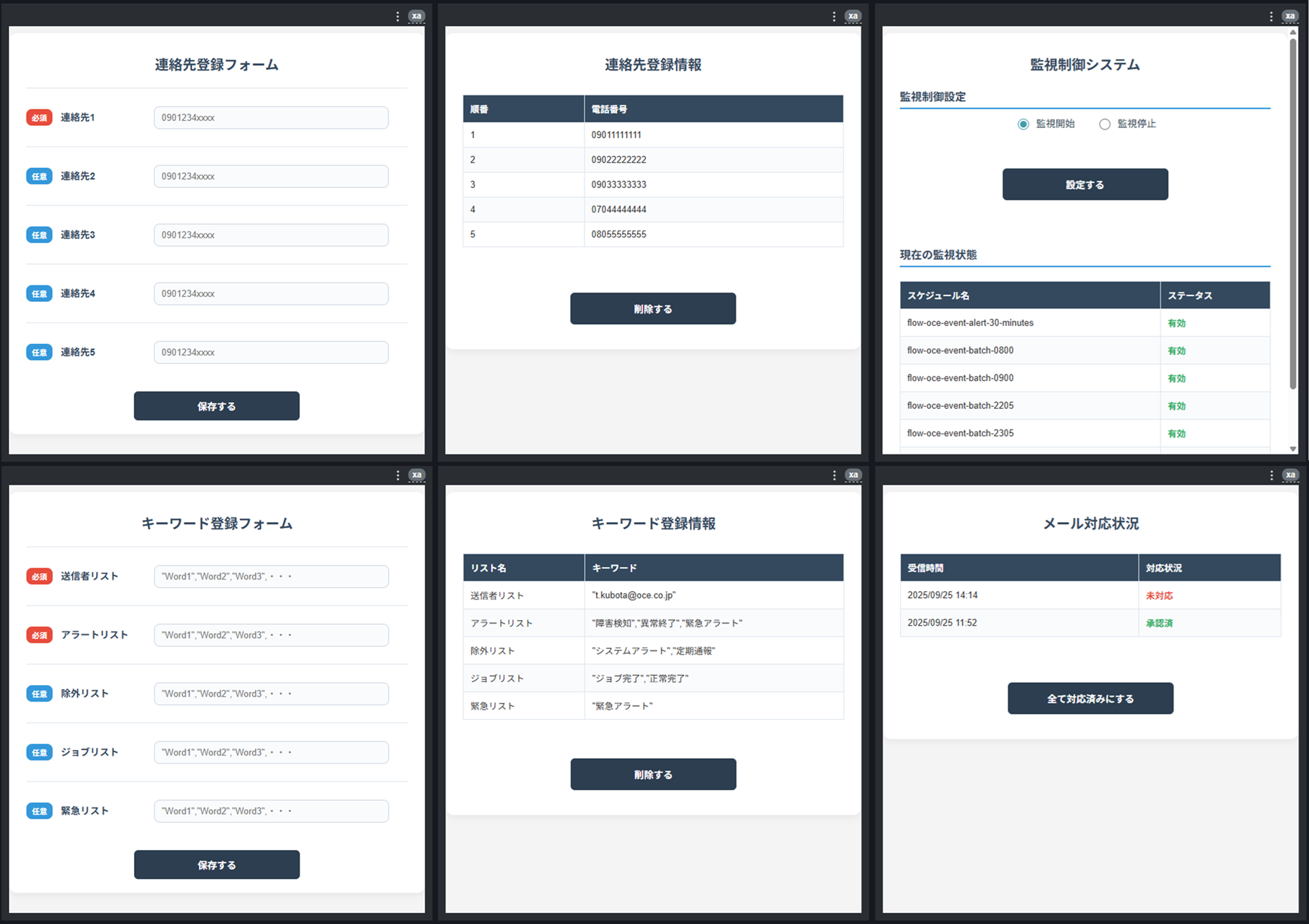Image resolution: width=1309 pixels, height=924 pixels.
Task: Click scrollbar down arrow in 監視制御システム panel
Action: (1293, 449)
